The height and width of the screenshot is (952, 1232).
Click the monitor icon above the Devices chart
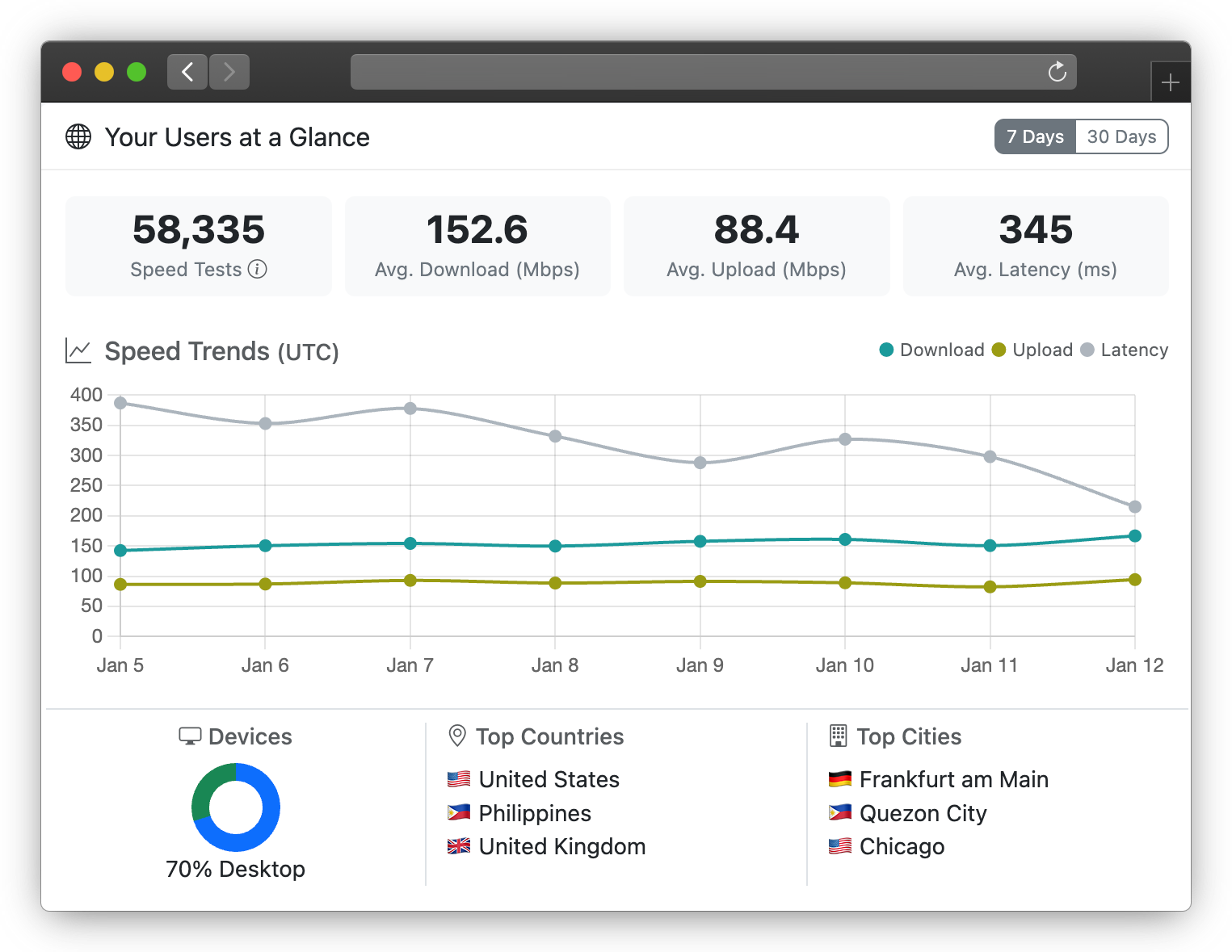pyautogui.click(x=189, y=736)
